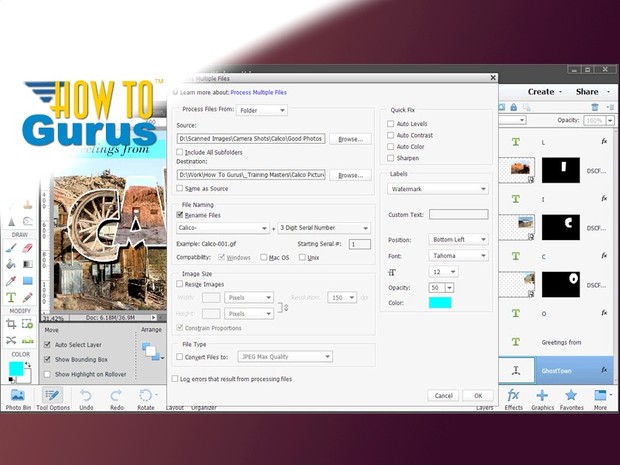This screenshot has height=465, width=620.
Task: Uncheck Auto Select Layer
Action: tap(47, 344)
